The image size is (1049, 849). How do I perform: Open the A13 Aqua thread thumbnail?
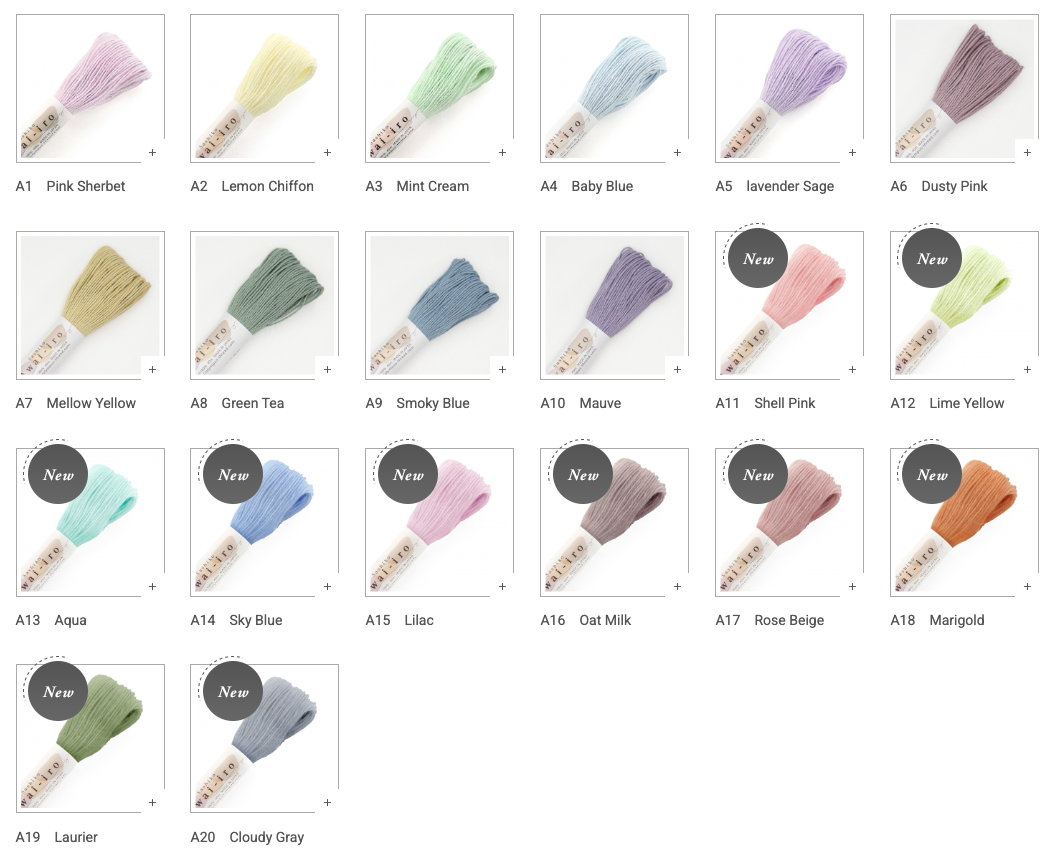[90, 522]
